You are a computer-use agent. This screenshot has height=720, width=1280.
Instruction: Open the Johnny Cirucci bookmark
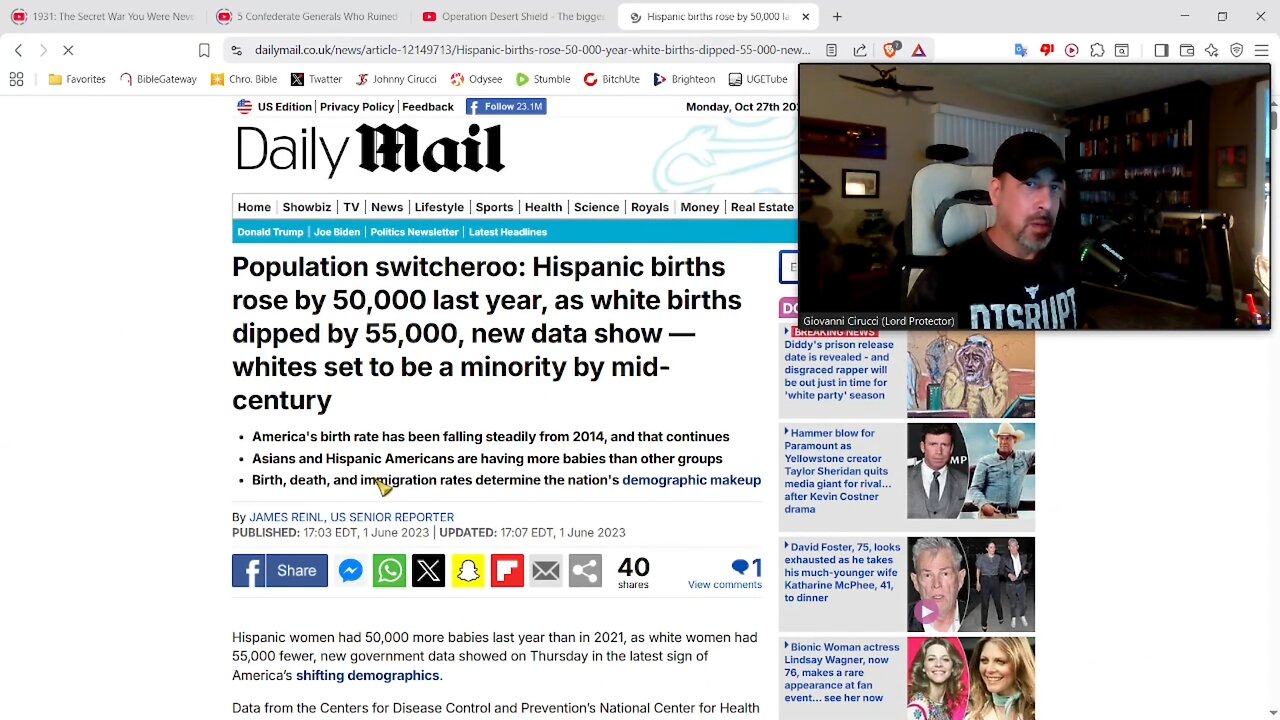(x=395, y=79)
